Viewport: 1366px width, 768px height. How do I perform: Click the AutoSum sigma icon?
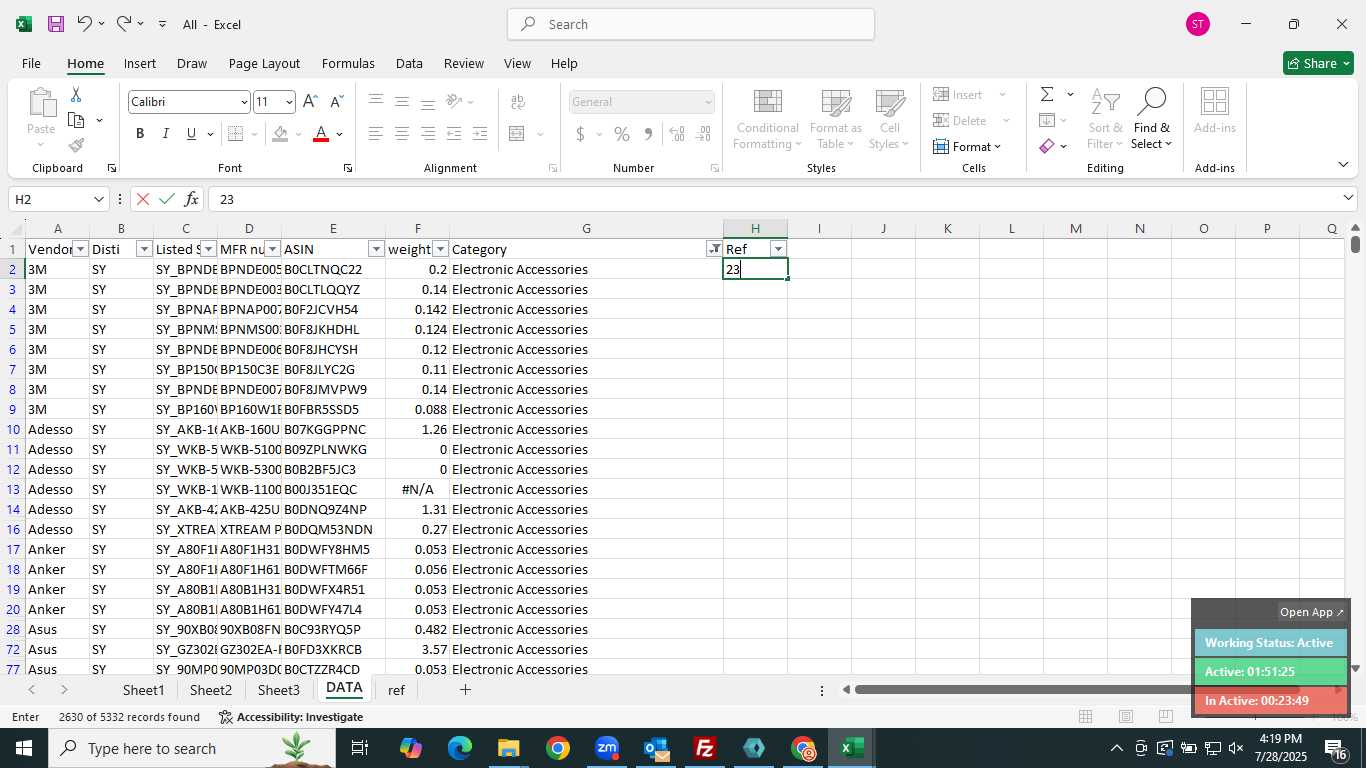coord(1047,95)
